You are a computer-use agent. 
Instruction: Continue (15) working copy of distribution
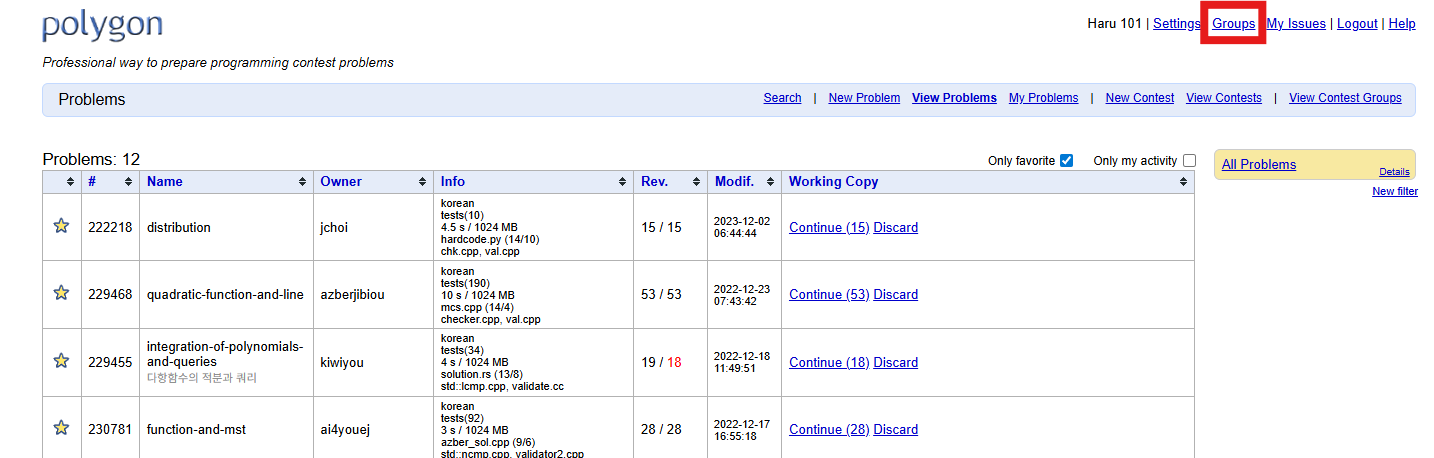pyautogui.click(x=829, y=227)
